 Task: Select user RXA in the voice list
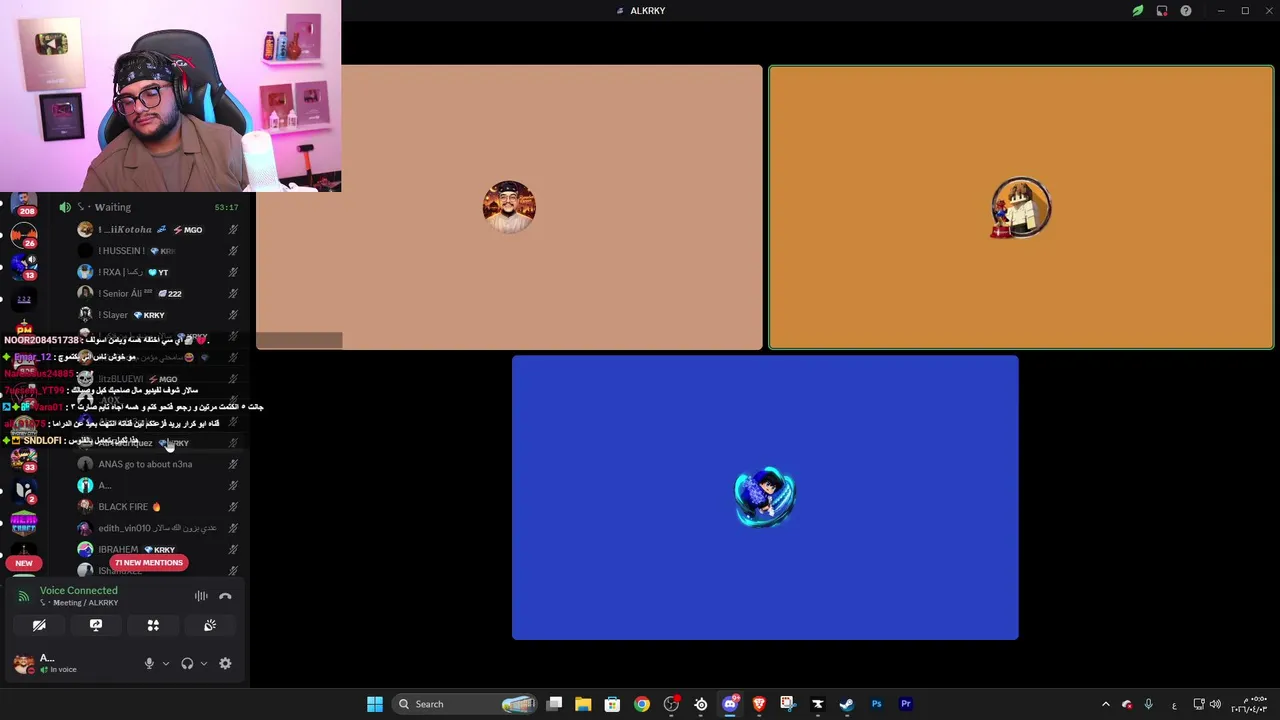157,272
